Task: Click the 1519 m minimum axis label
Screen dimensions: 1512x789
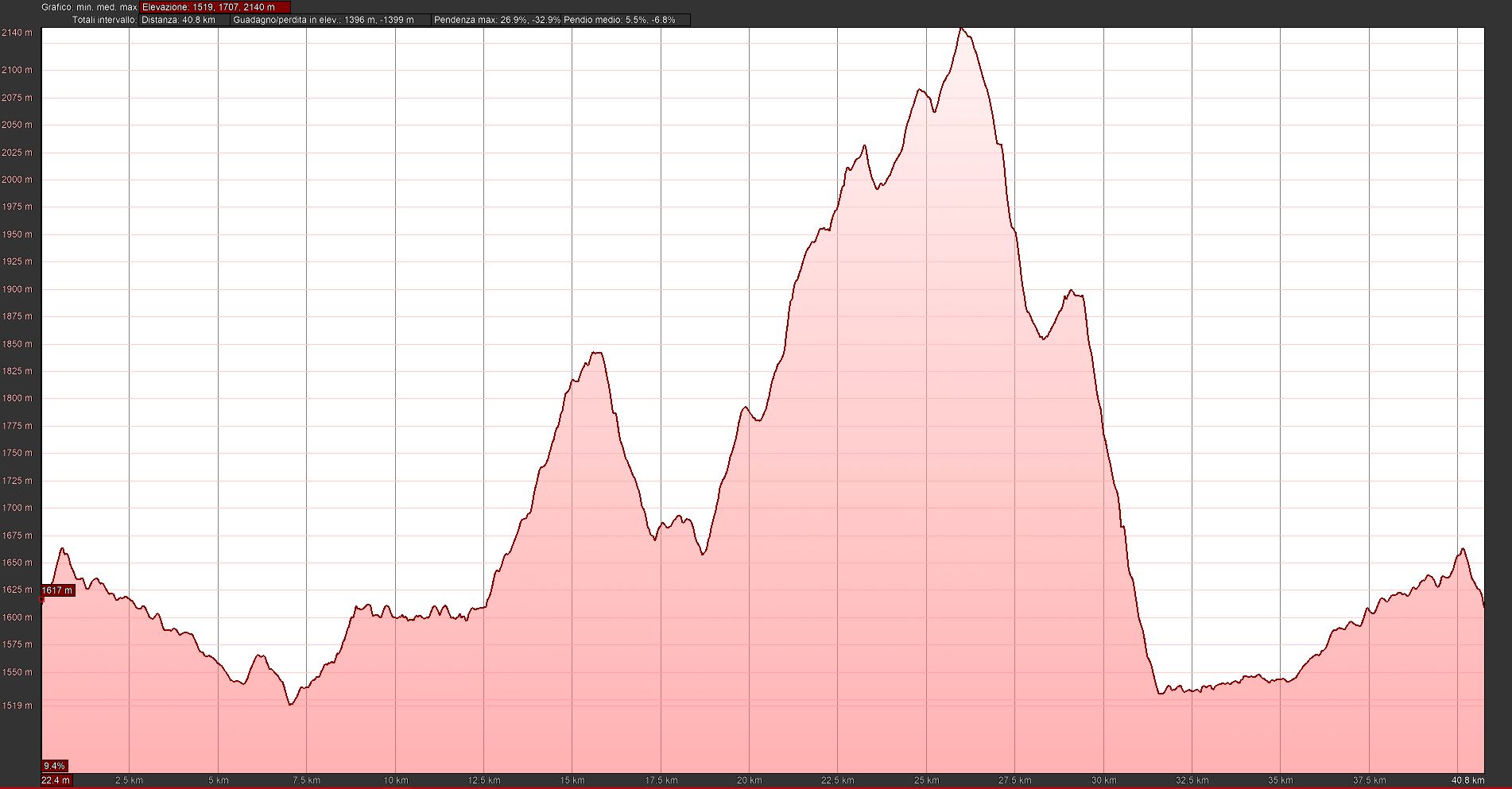Action: tap(19, 706)
